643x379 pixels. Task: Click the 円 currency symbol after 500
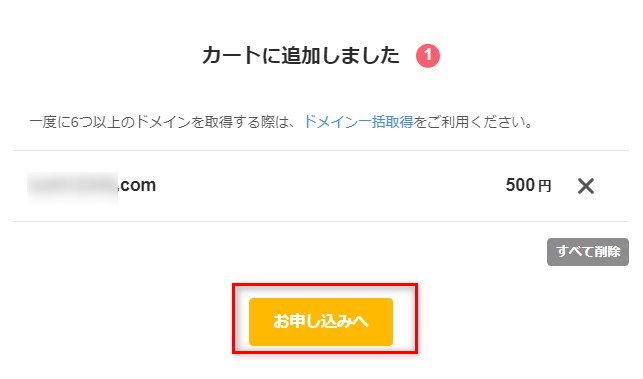[544, 186]
